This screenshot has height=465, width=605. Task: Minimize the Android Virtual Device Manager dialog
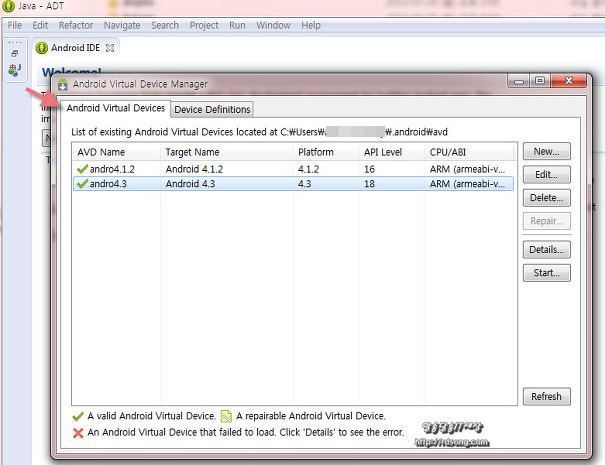coord(519,81)
